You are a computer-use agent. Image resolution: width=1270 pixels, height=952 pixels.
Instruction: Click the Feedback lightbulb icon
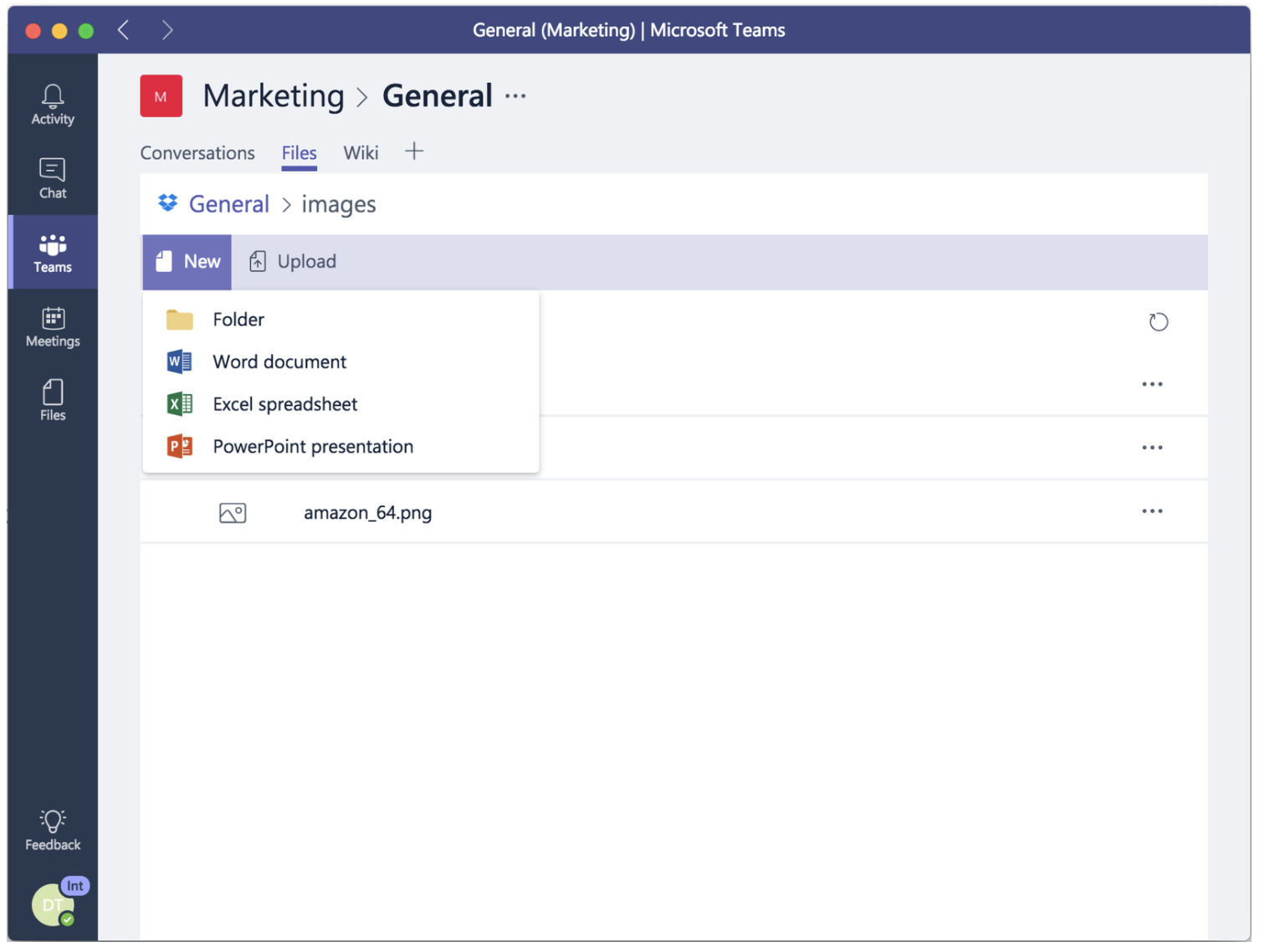[53, 830]
